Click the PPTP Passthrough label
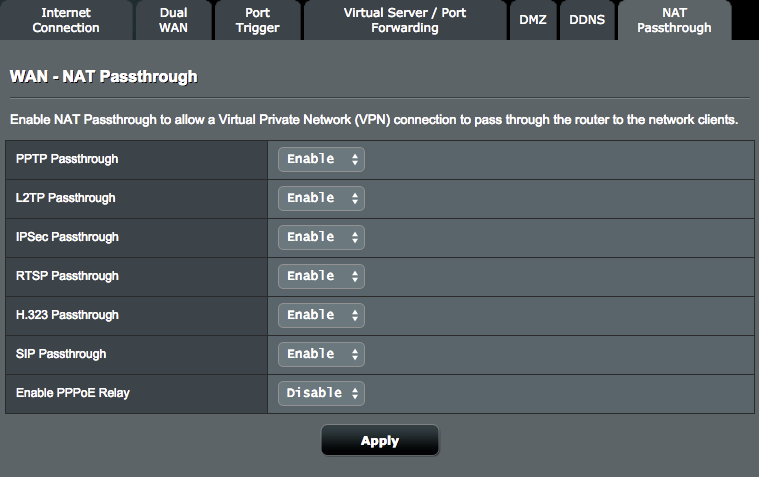The height and width of the screenshot is (477, 759). click(x=67, y=159)
